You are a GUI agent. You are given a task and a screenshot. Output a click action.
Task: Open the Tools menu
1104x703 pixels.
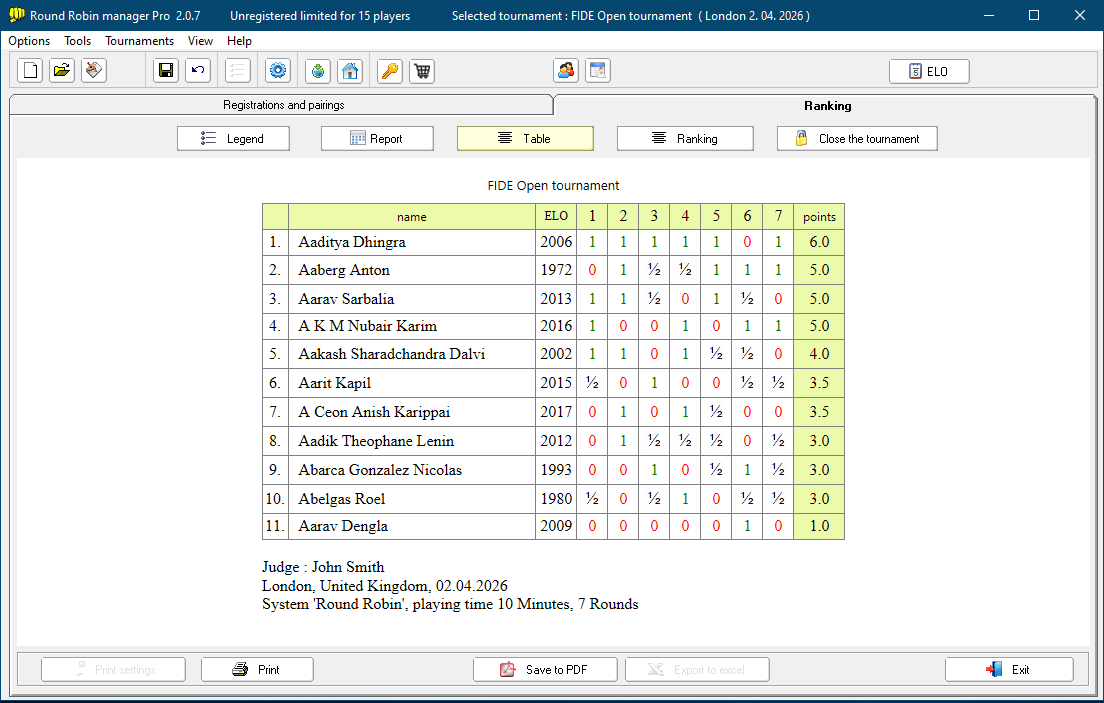[77, 41]
